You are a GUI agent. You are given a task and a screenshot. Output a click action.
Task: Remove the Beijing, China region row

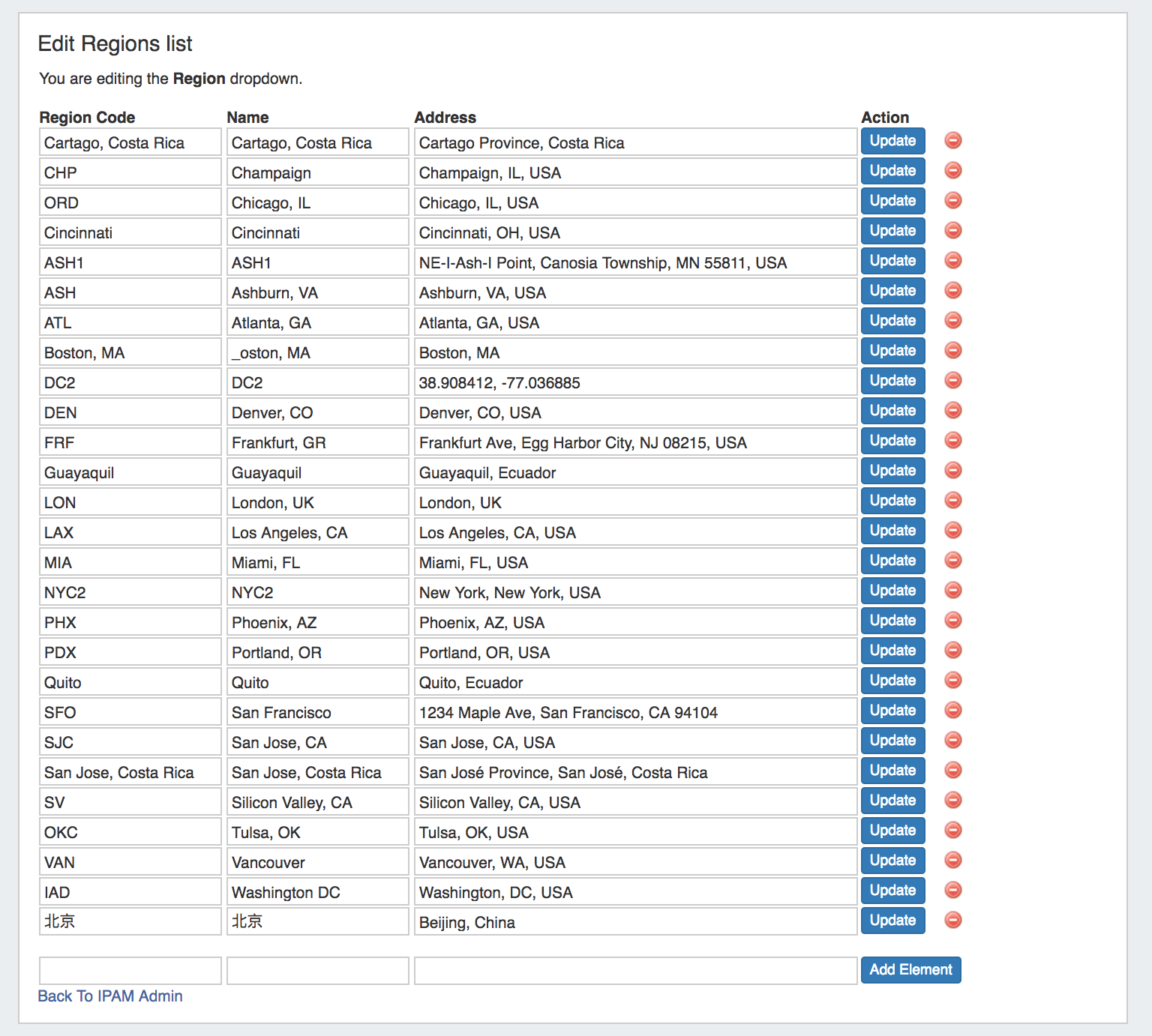[952, 921]
